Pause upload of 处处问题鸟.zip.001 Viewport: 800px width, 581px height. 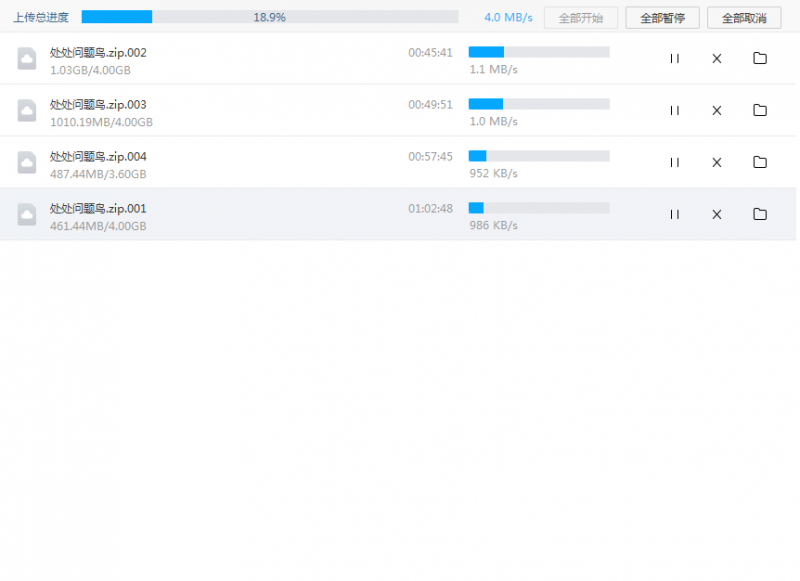(674, 214)
